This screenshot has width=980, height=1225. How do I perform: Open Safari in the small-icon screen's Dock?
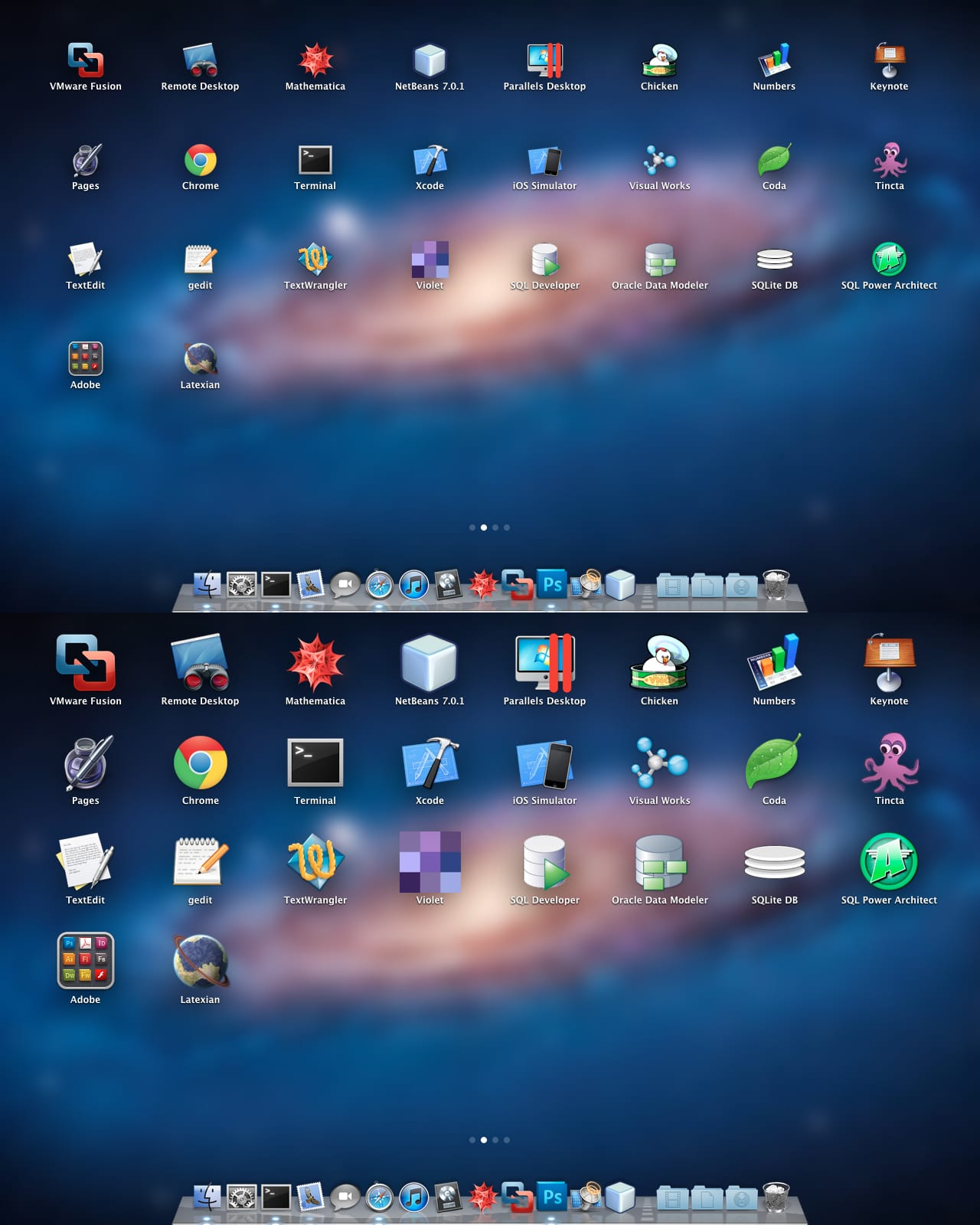coord(379,586)
